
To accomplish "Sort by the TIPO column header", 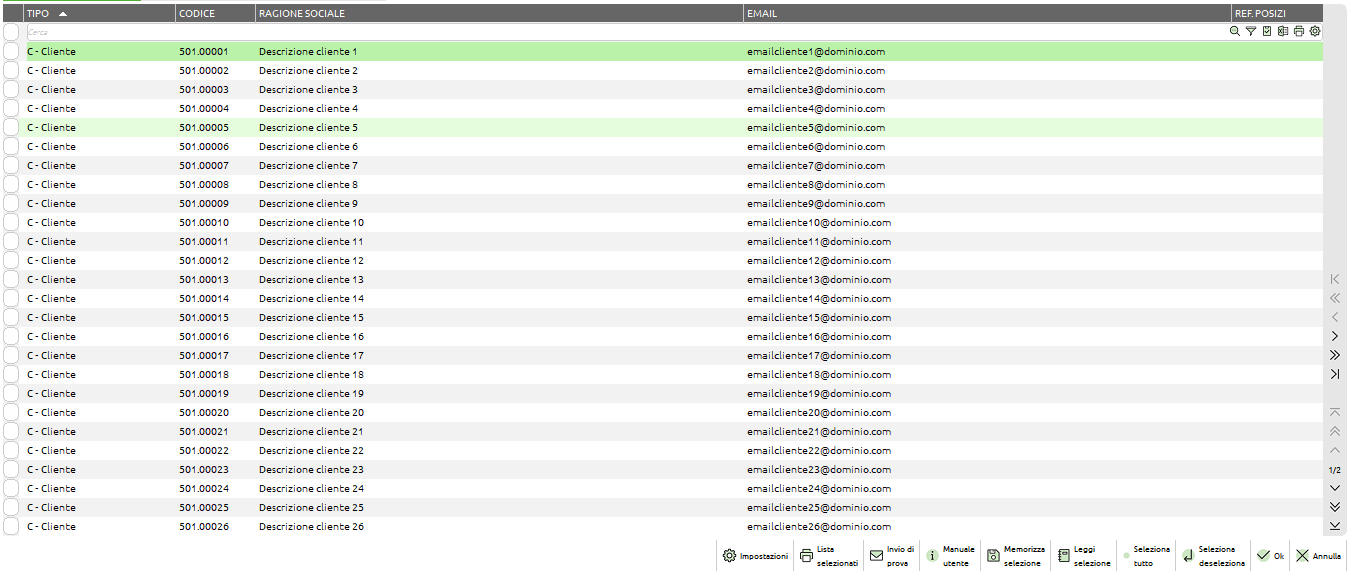I will 47,14.
